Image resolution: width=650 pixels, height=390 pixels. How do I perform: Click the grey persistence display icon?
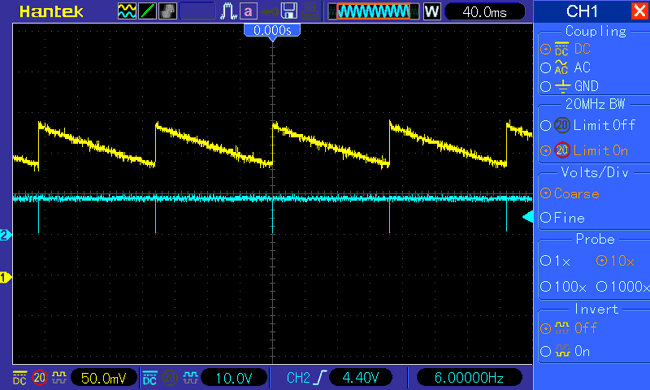pyautogui.click(x=167, y=11)
